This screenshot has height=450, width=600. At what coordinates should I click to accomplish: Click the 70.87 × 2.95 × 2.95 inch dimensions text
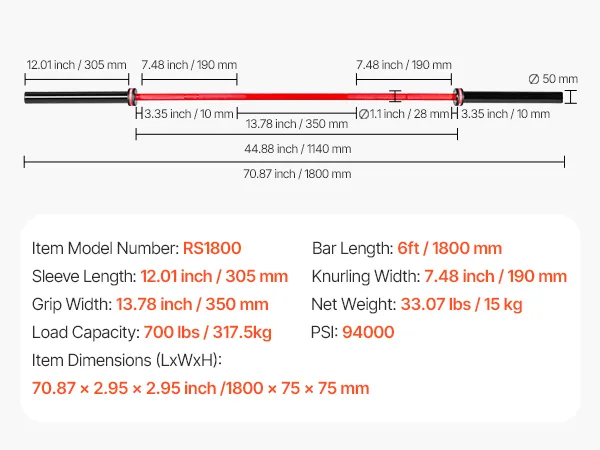(200, 388)
